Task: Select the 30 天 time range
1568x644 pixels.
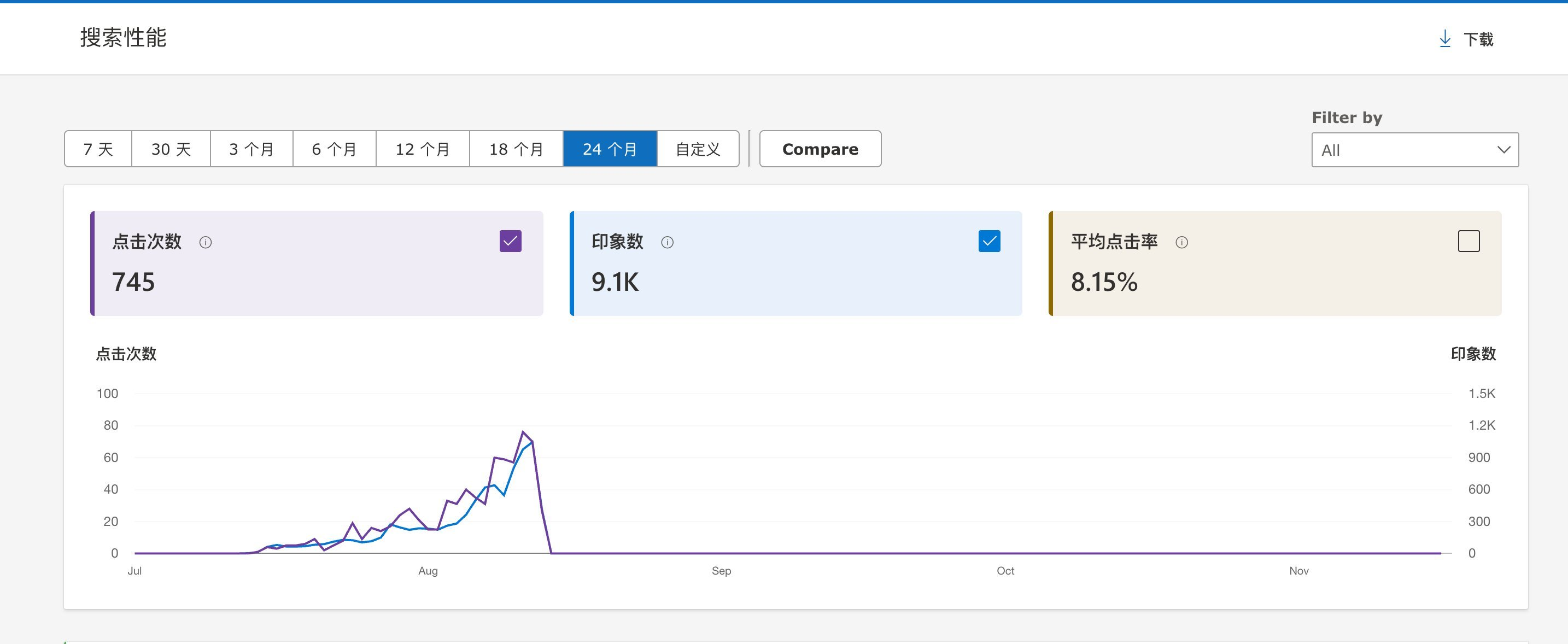Action: [x=171, y=149]
